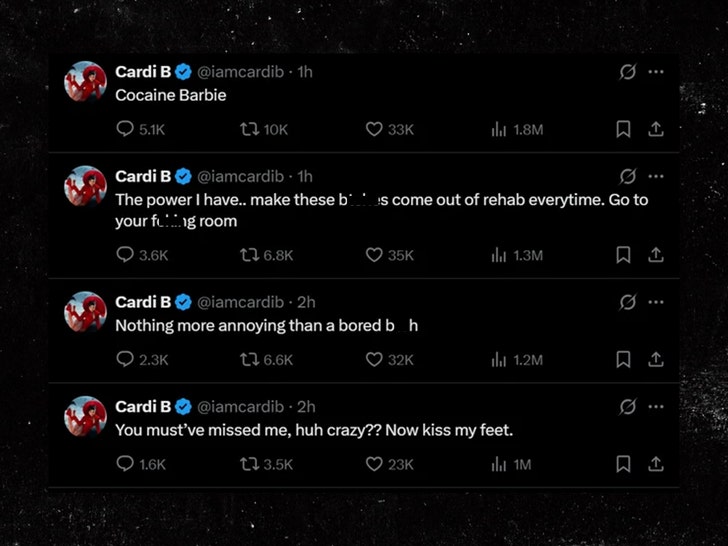The image size is (728, 546).
Task: Share the "Now kiss my feet" tweet
Action: pos(655,464)
